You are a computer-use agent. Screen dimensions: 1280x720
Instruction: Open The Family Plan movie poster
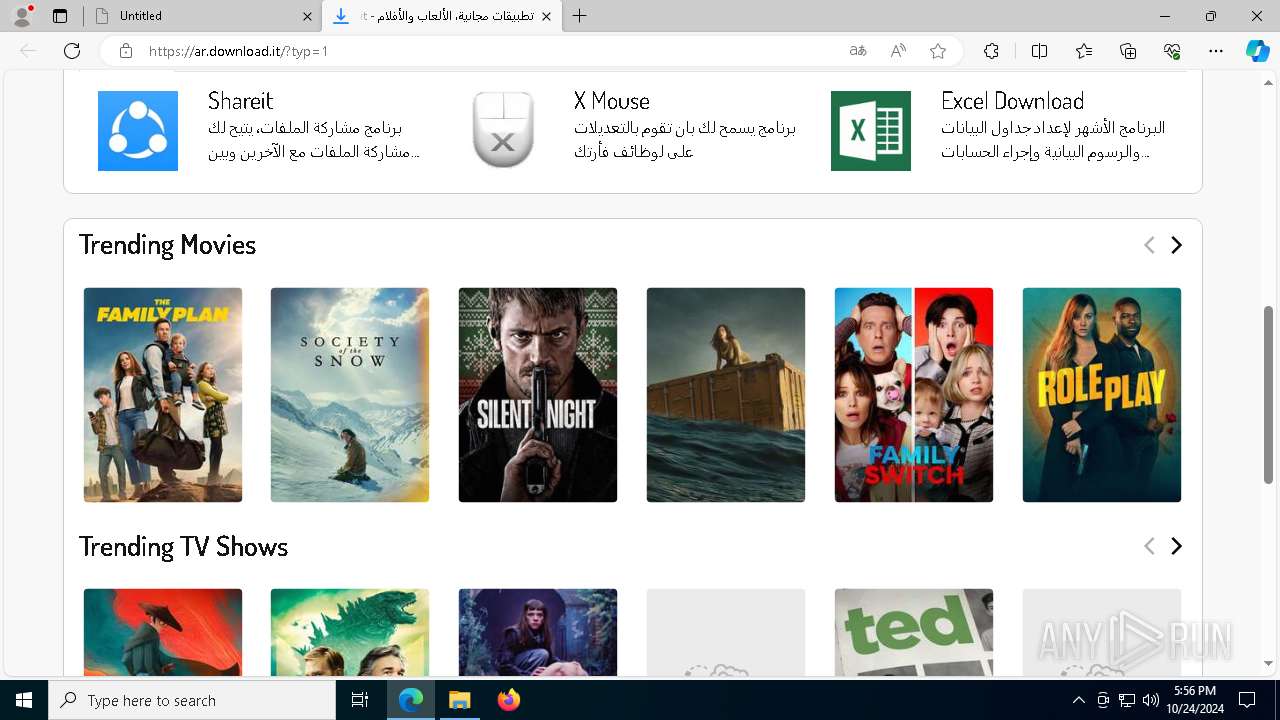click(x=163, y=395)
